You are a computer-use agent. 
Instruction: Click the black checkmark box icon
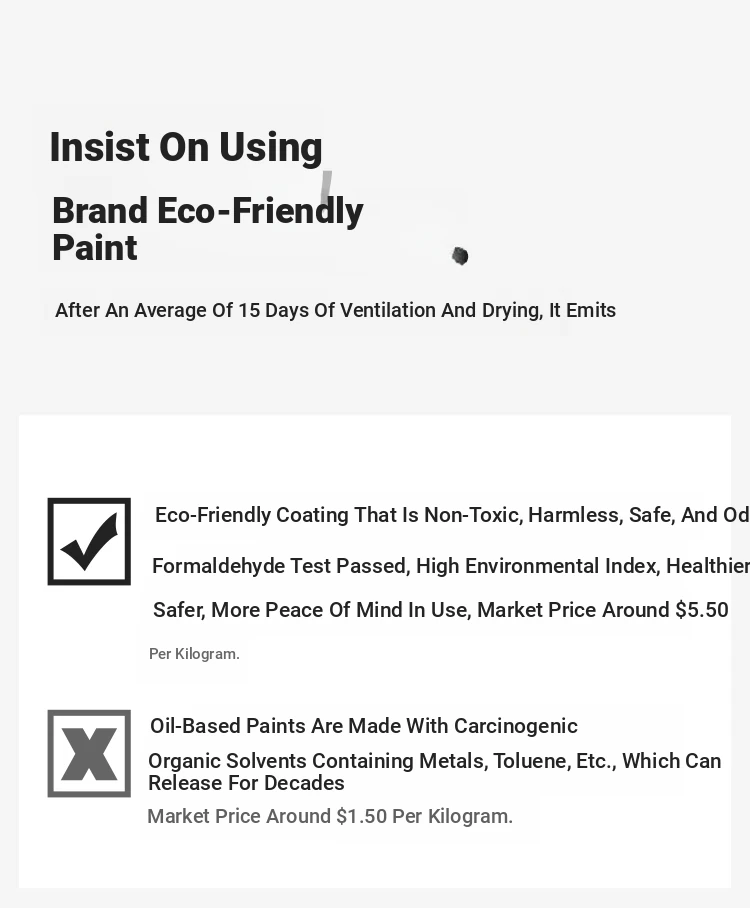(x=89, y=541)
